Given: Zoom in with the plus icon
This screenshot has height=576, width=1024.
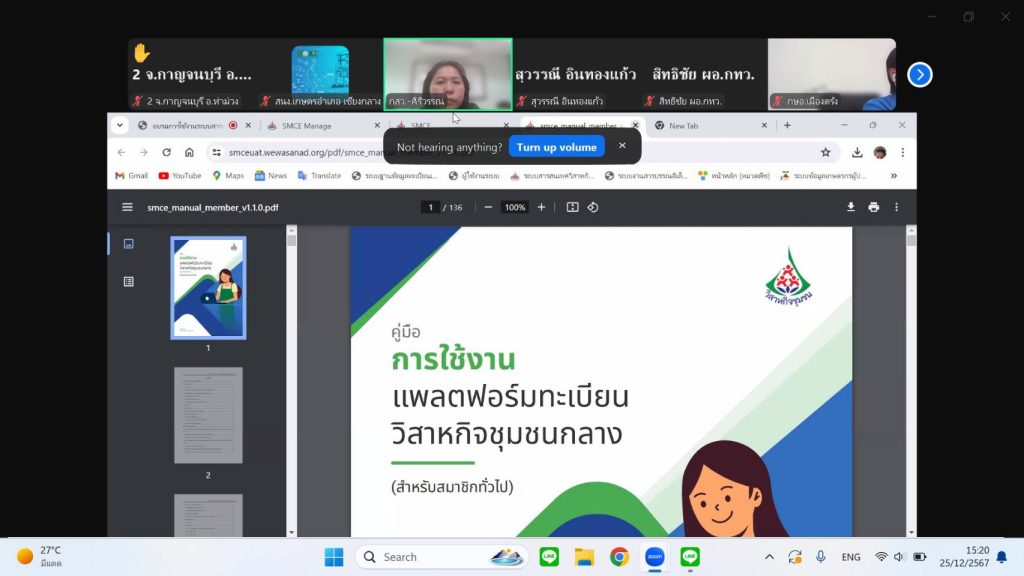Looking at the screenshot, I should 542,207.
